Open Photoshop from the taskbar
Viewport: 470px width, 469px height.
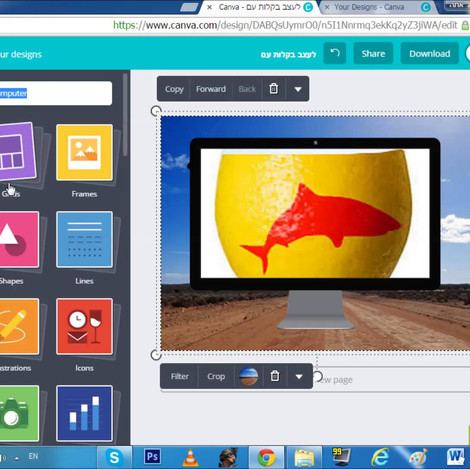(x=152, y=457)
